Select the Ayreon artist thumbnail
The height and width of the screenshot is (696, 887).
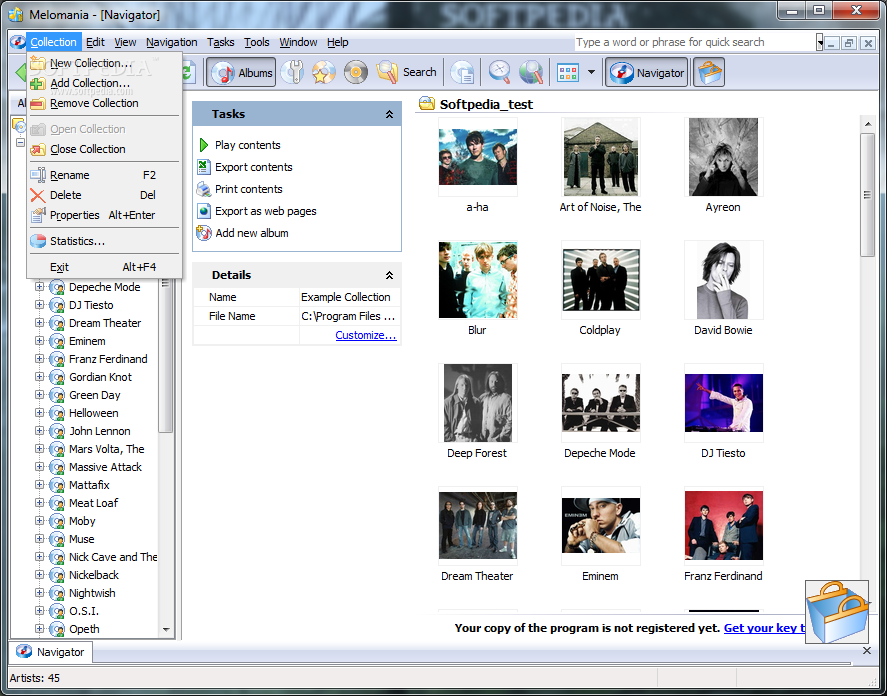pos(723,157)
